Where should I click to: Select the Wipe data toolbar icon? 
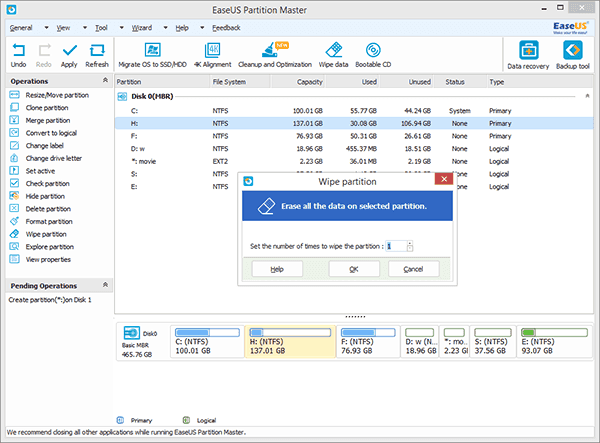tap(333, 55)
